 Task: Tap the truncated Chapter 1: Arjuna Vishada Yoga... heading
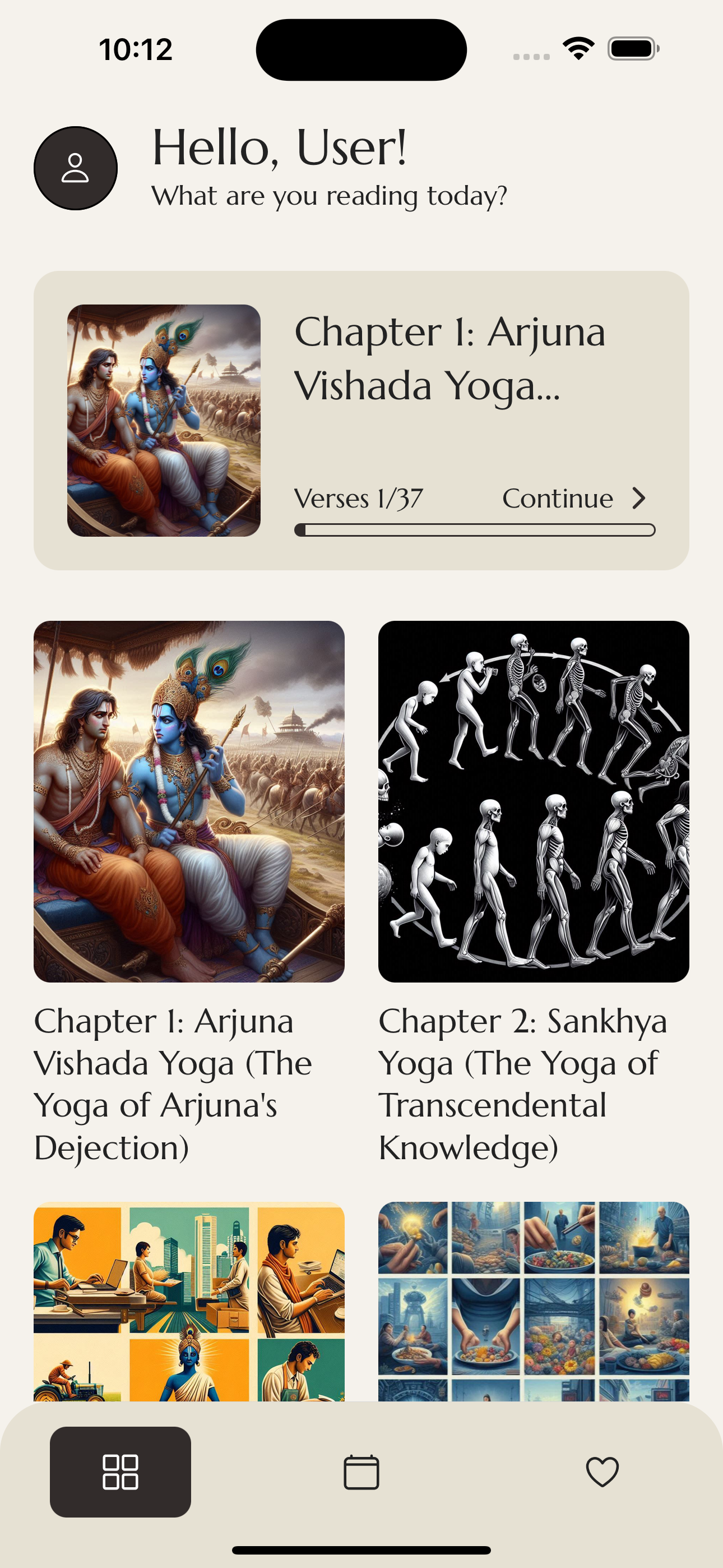tap(449, 358)
